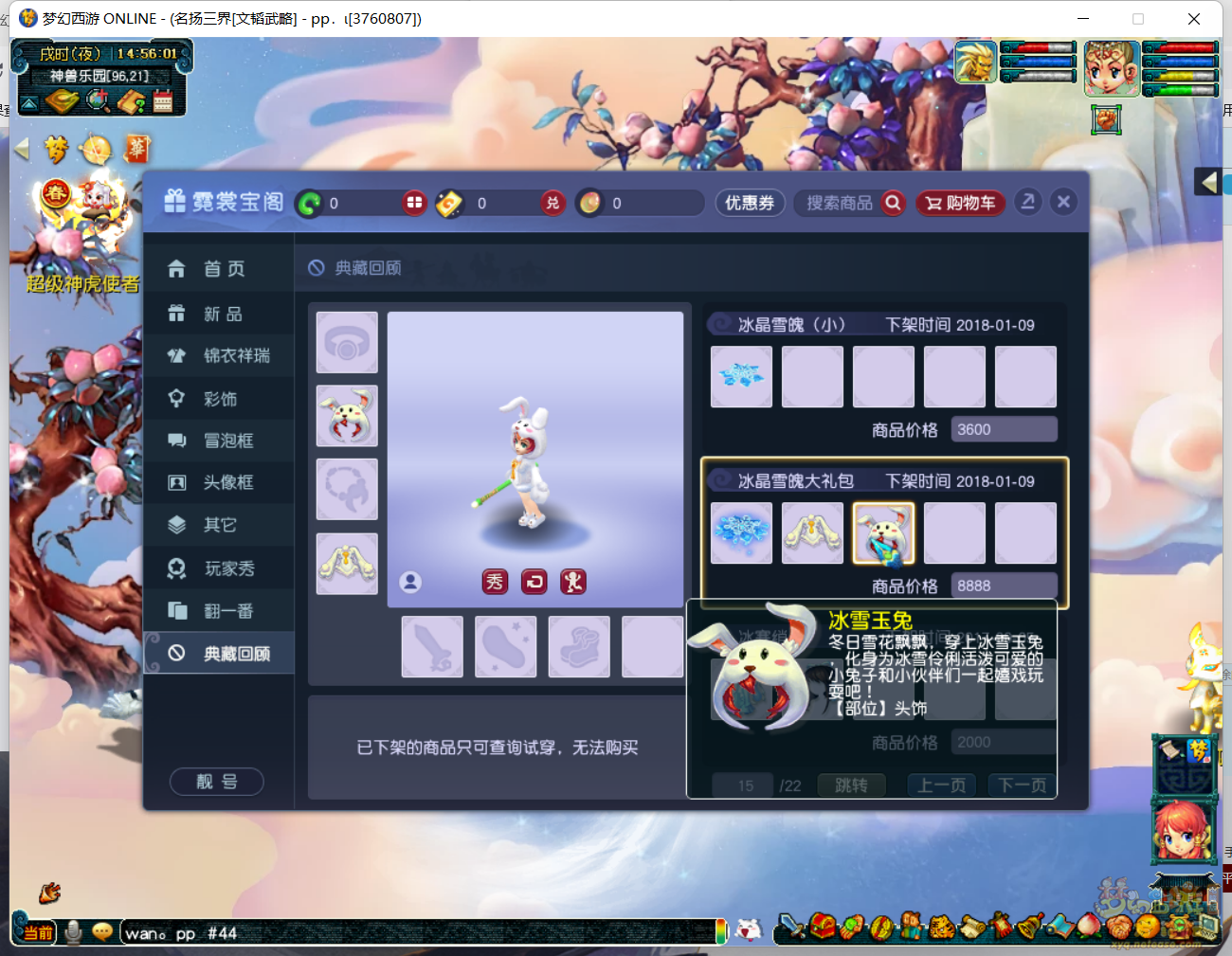Viewport: 1232px width, 956px height.
Task: Click the microphone voice icon
Action: pyautogui.click(x=73, y=933)
